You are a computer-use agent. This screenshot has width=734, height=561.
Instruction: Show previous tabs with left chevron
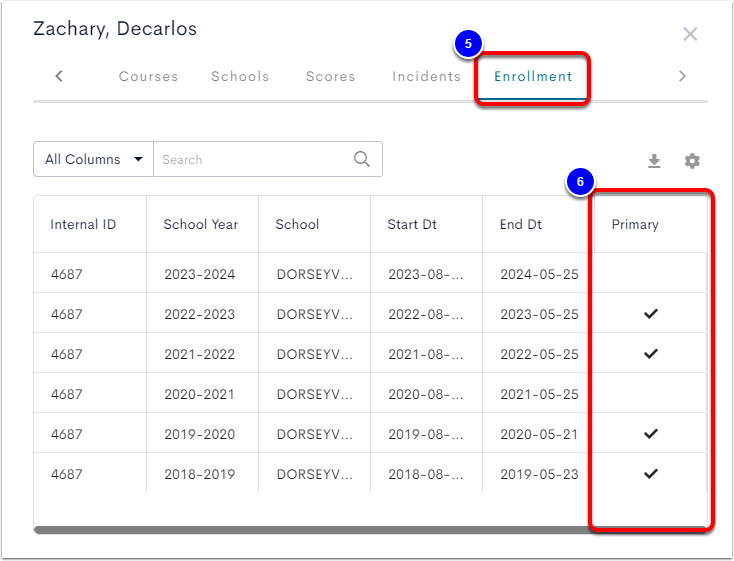point(59,76)
